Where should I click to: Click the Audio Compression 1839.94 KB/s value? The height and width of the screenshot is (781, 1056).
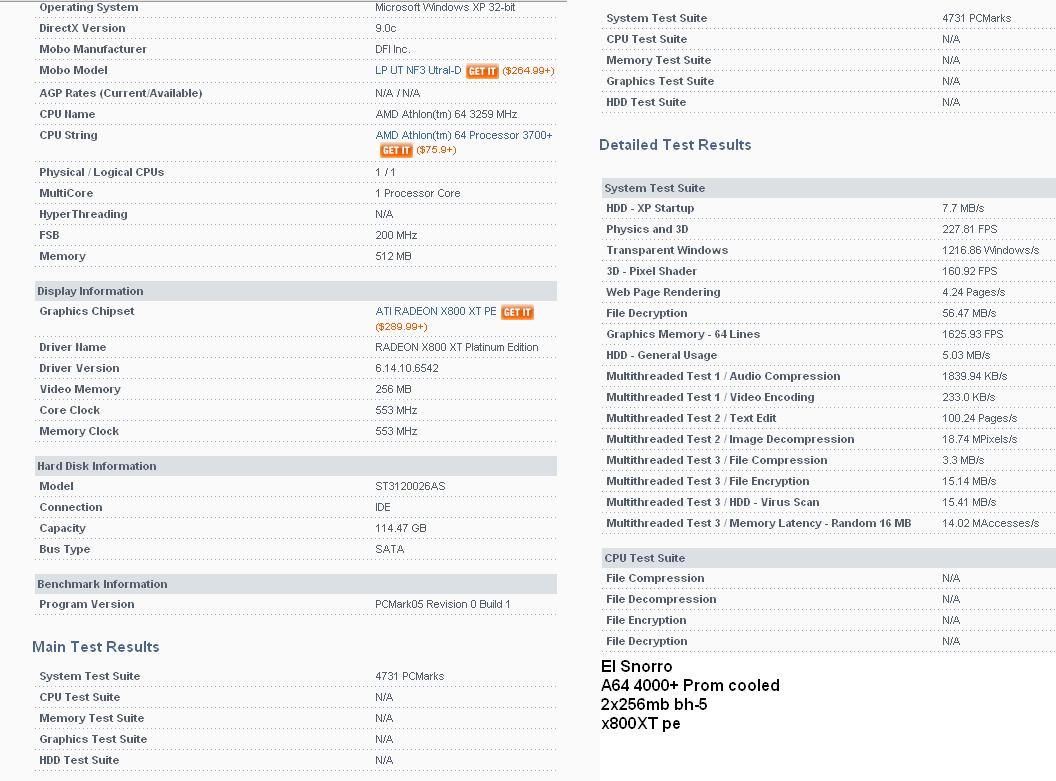click(x=975, y=376)
